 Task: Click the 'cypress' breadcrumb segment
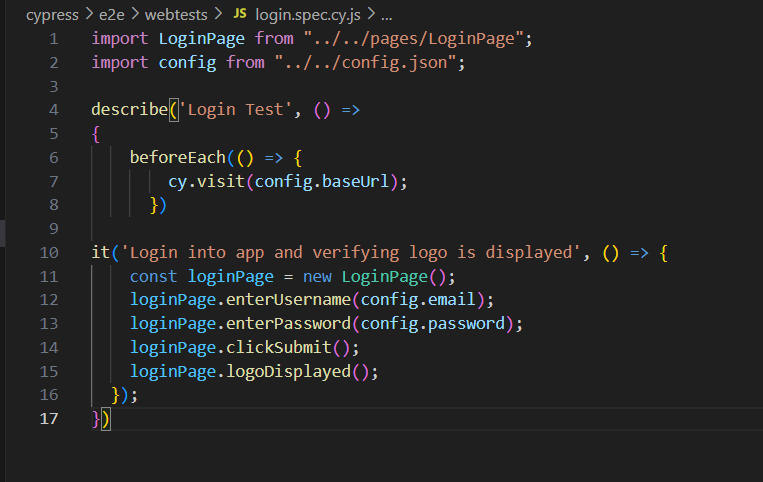coord(52,15)
